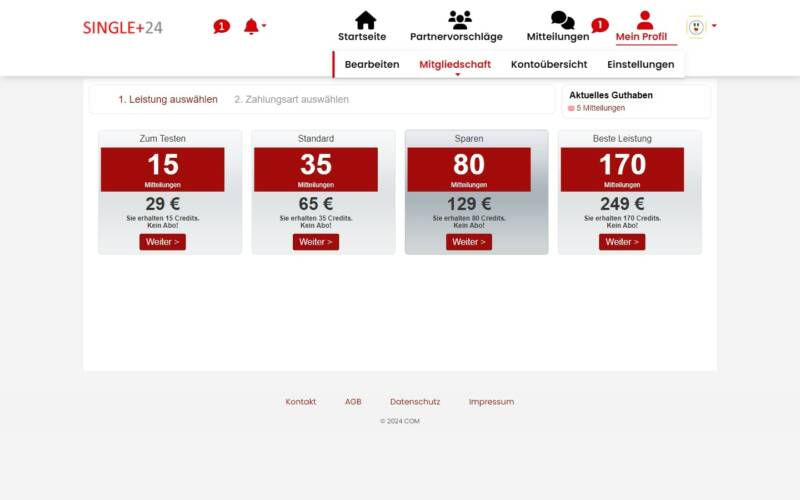This screenshot has height=500, width=800.
Task: Click the people icon for Partnervorschläge
Action: click(x=460, y=20)
